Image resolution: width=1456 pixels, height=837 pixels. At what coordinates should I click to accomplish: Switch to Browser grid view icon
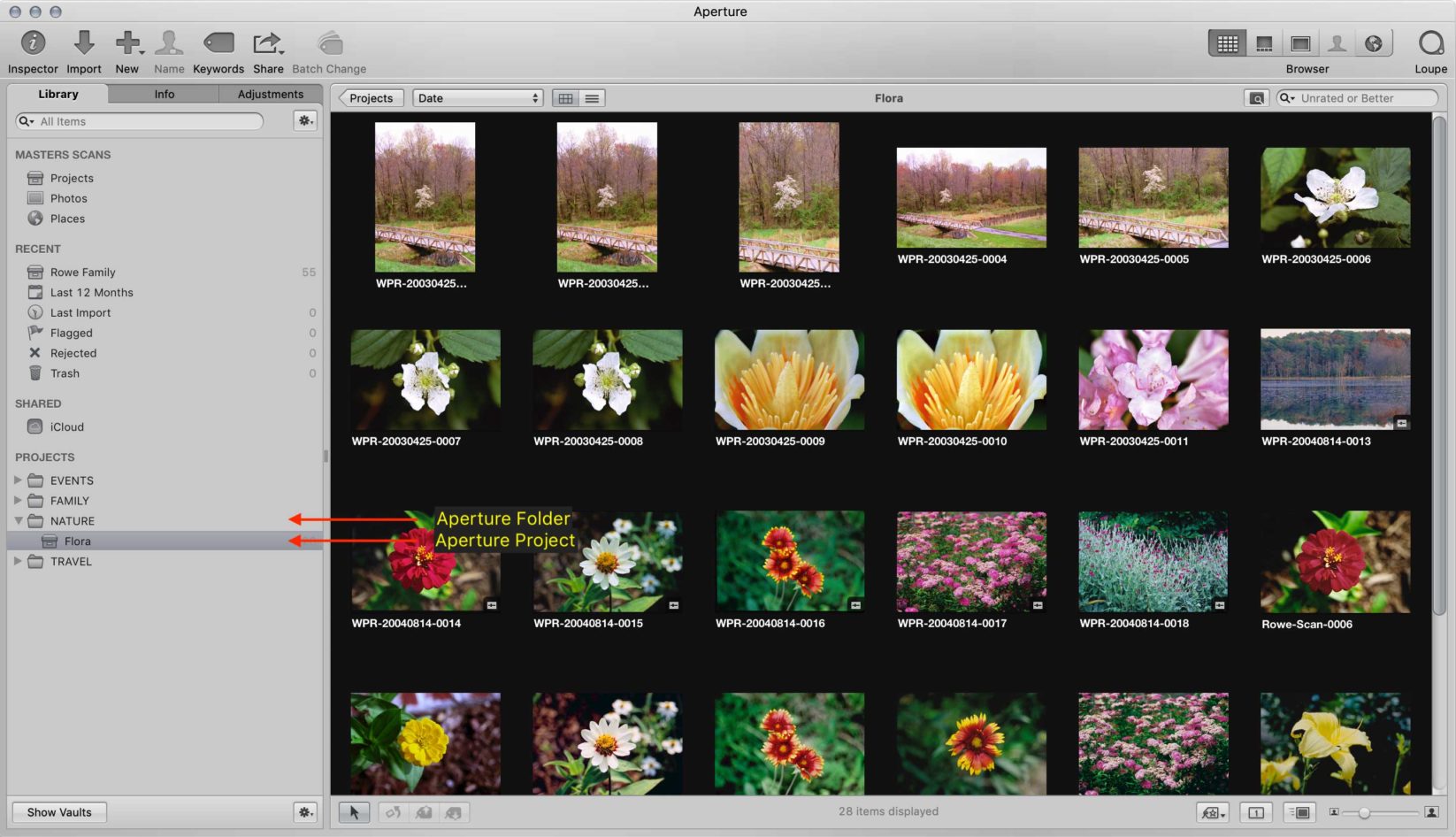(1227, 43)
